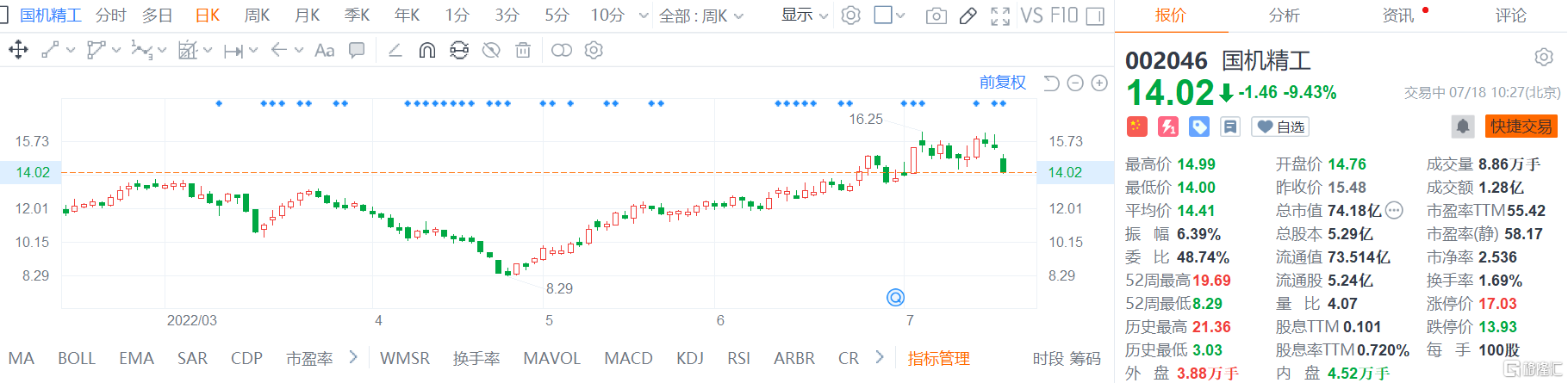Zoom out chart with minus icon

[x=1075, y=83]
